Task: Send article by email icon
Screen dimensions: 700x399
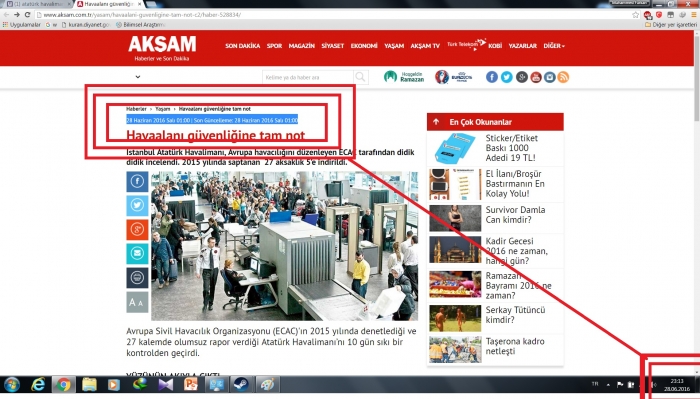Action: tap(137, 254)
